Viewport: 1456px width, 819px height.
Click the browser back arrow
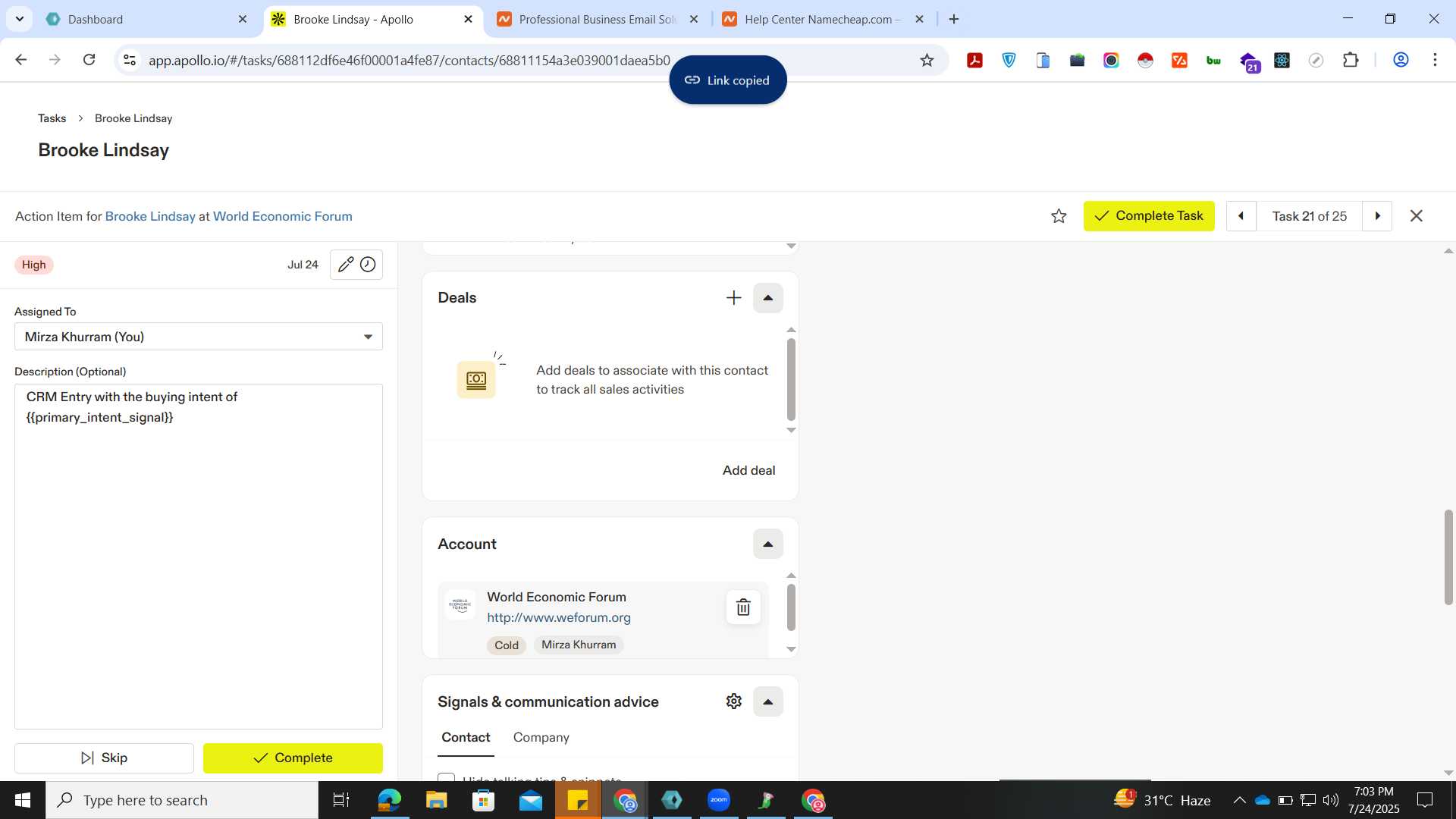pos(21,60)
